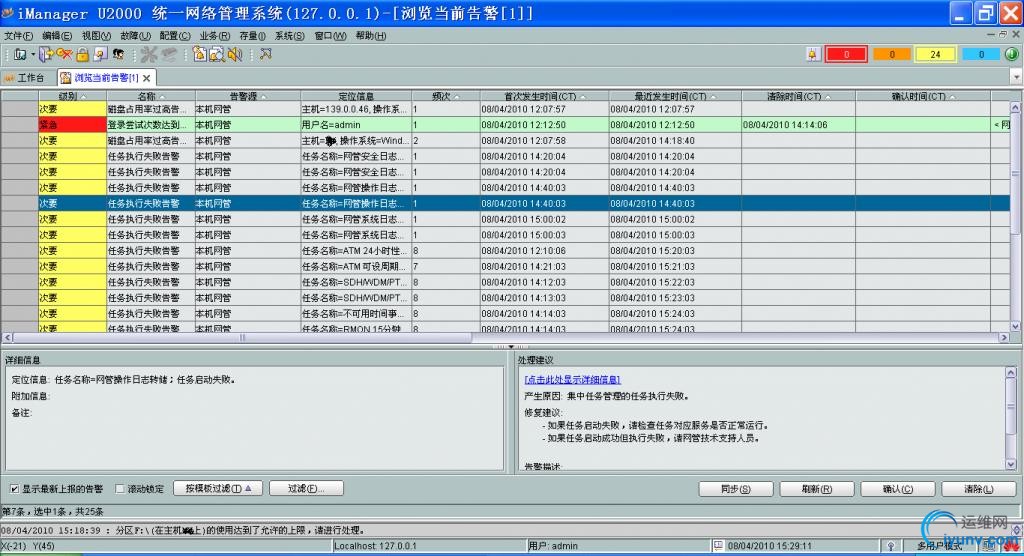
Task: Click the grayed-out icon right of the wrench
Action: coord(169,55)
